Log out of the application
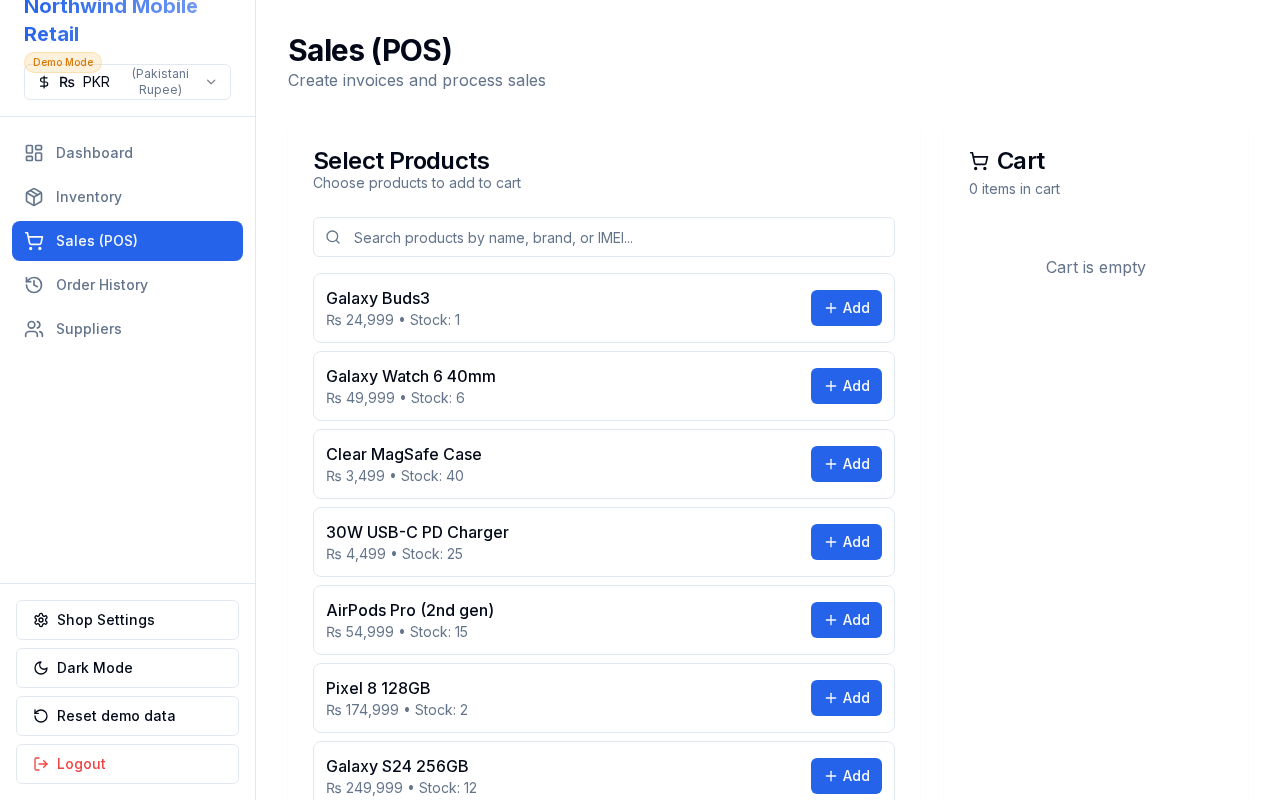This screenshot has height=800, width=1280. (127, 764)
